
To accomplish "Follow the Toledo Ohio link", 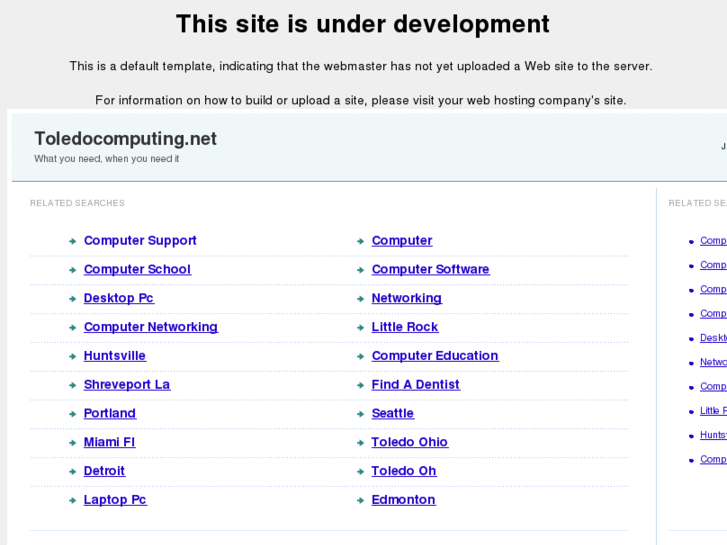I will (410, 442).
